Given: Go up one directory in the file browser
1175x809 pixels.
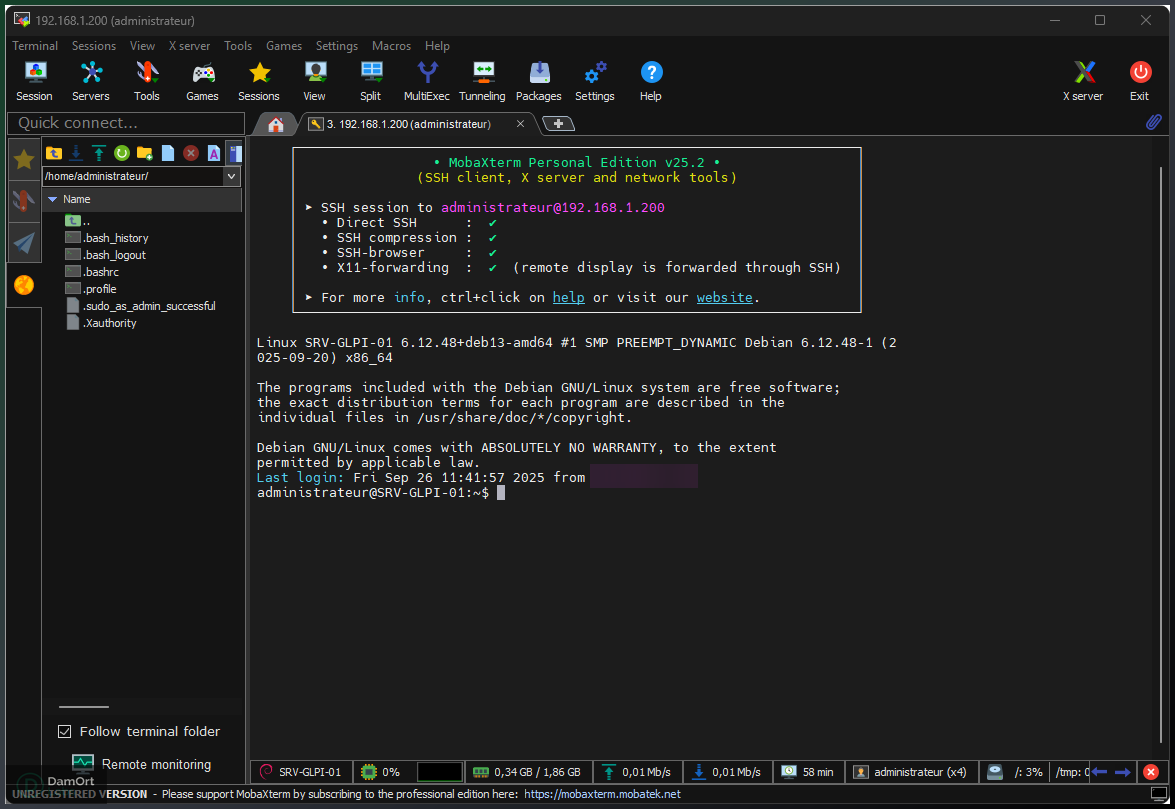Looking at the screenshot, I should click(x=54, y=152).
